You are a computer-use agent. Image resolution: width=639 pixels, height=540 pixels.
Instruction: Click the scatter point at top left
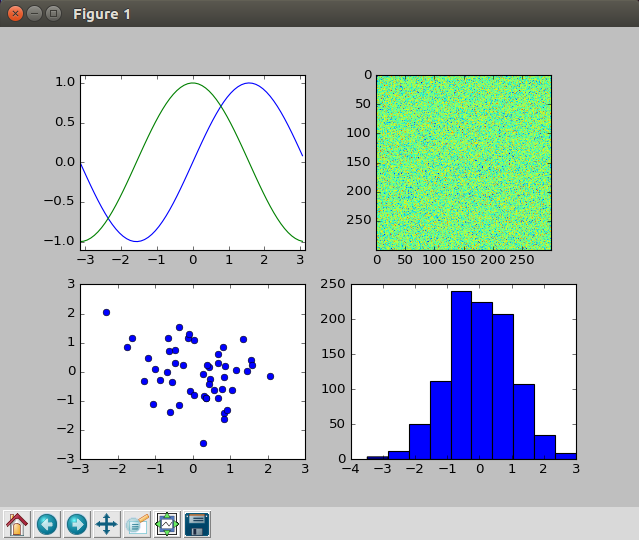pyautogui.click(x=106, y=312)
